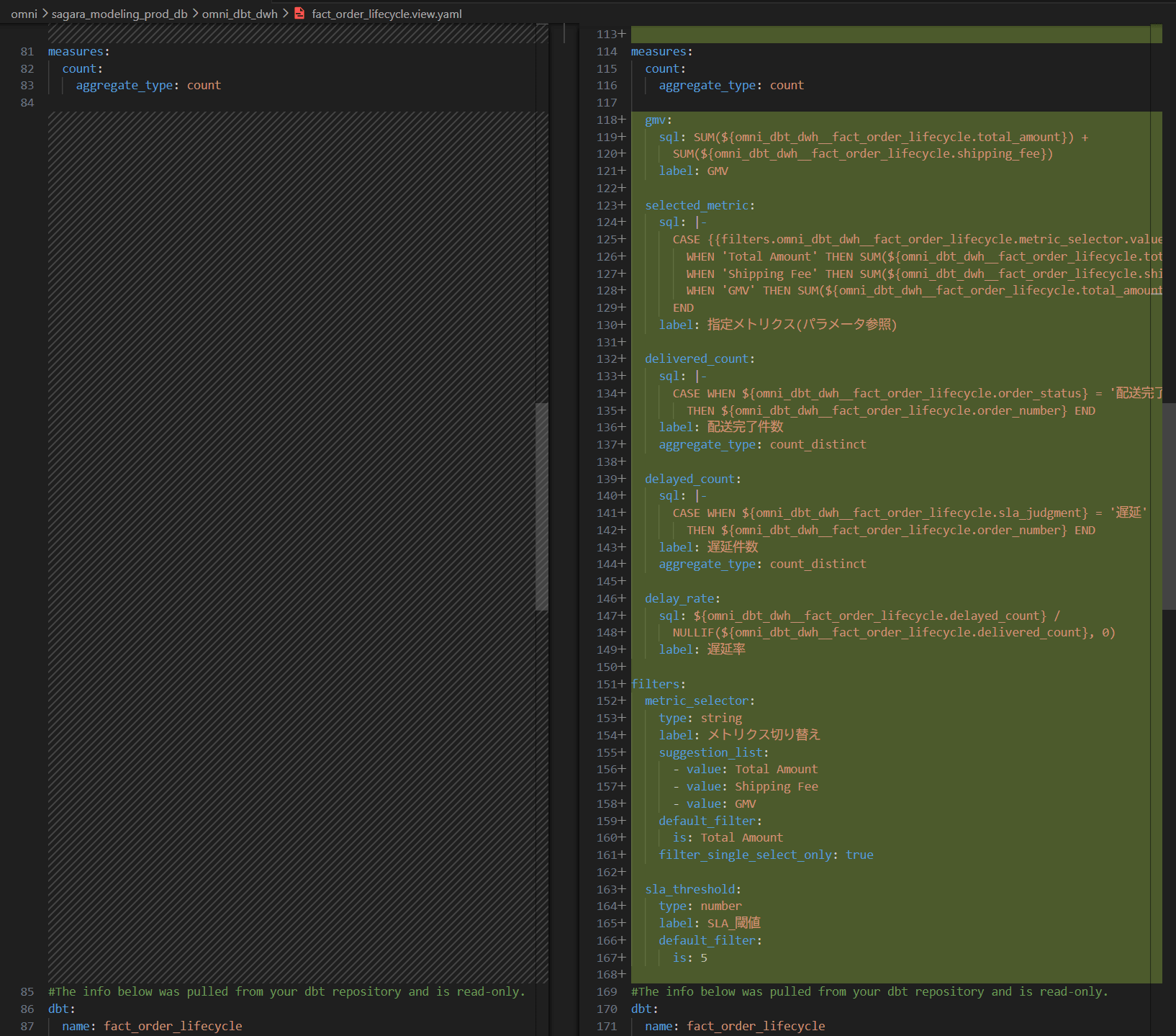
Task: Click the true value of filter_single_select_only
Action: click(859, 855)
